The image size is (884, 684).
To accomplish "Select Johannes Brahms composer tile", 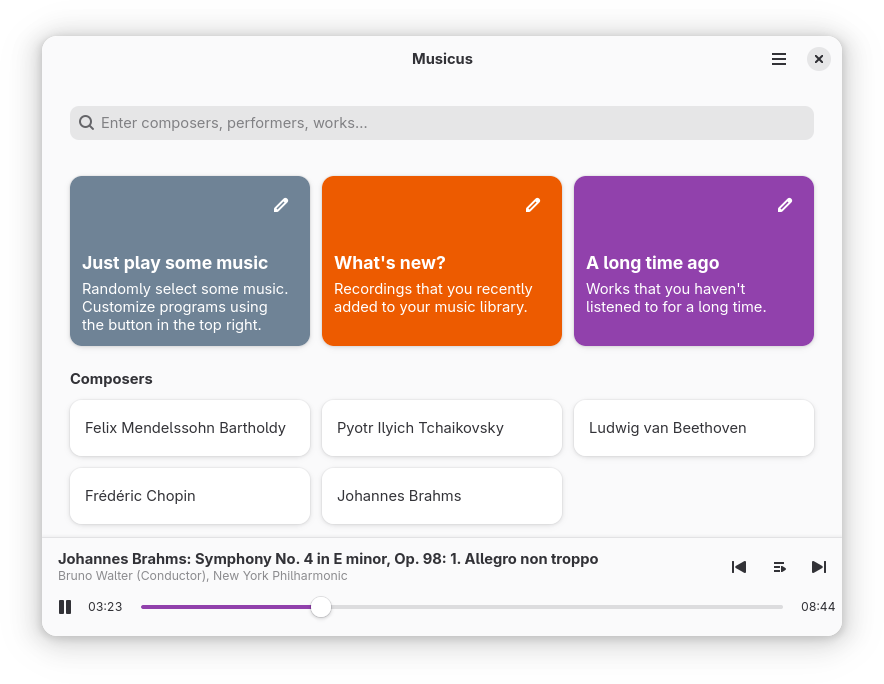I will click(441, 496).
